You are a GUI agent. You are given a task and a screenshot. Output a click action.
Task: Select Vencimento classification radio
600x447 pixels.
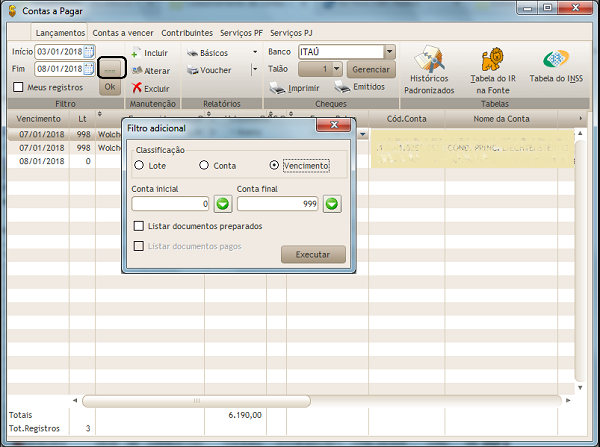tap(274, 165)
